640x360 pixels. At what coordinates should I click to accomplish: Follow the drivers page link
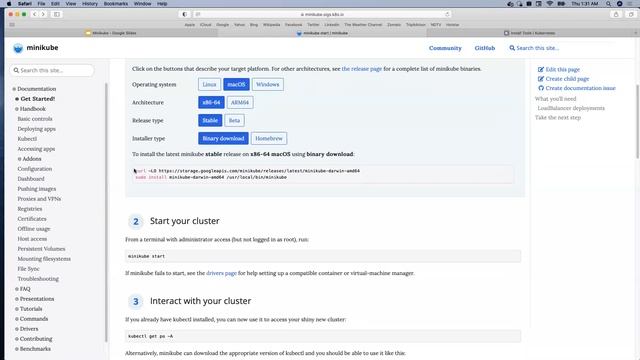click(221, 273)
